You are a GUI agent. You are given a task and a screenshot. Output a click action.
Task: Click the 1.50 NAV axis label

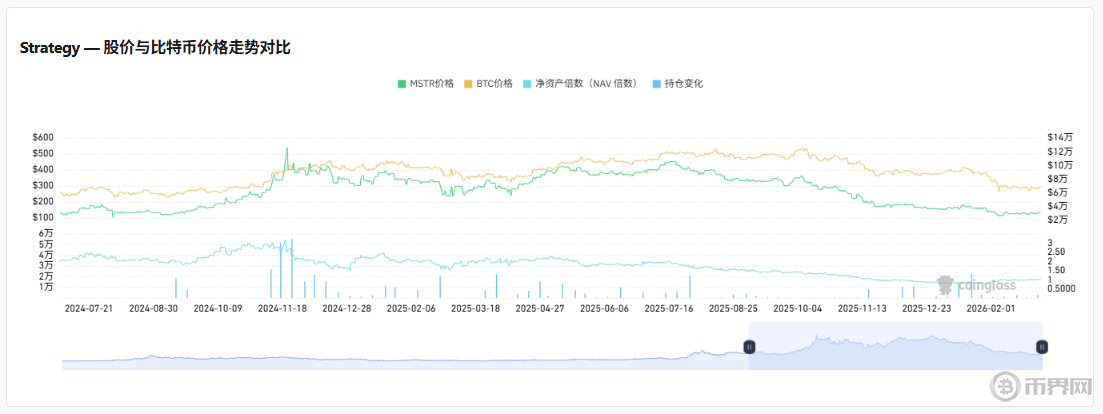[x=1056, y=270]
